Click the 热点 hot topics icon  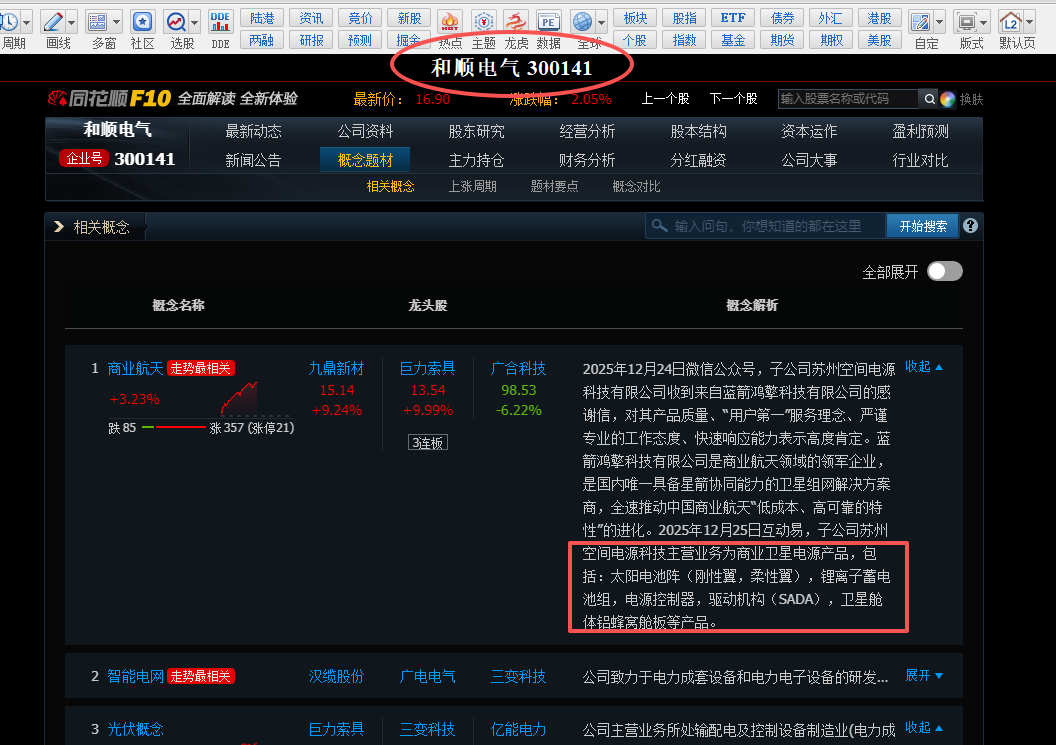pyautogui.click(x=450, y=22)
